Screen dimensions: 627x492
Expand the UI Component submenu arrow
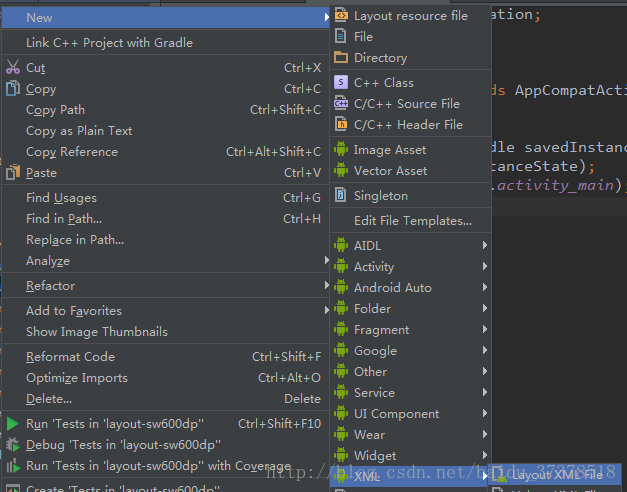[x=485, y=413]
